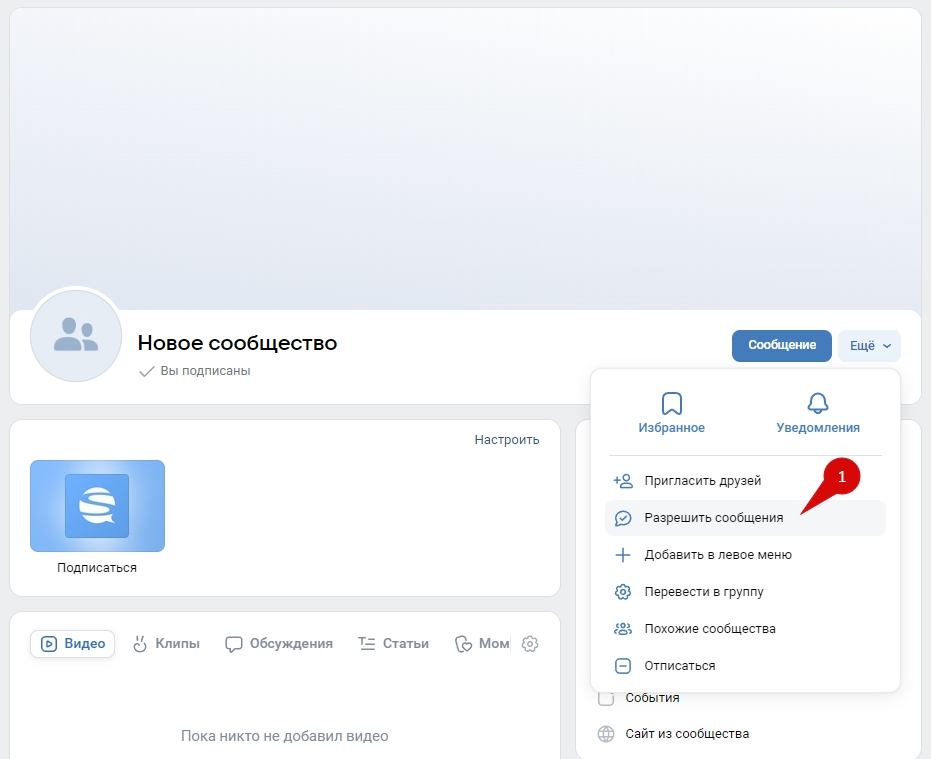931x759 pixels.
Task: Click the plus icon beside Добавить в левое меню
Action: point(623,555)
